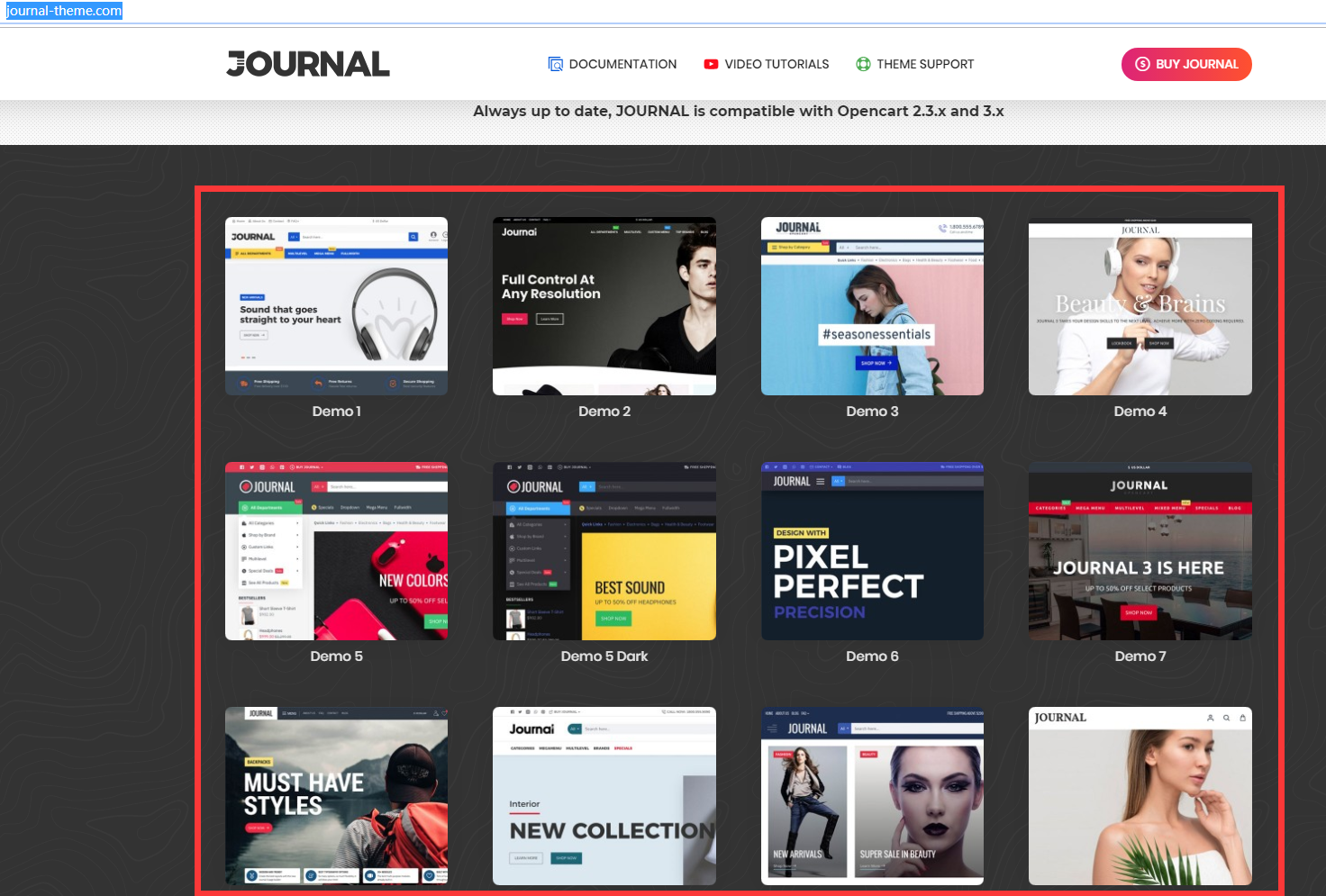Screen dimensions: 1326x896
Task: Click the Opencart compatibility tagline text
Action: tap(739, 111)
